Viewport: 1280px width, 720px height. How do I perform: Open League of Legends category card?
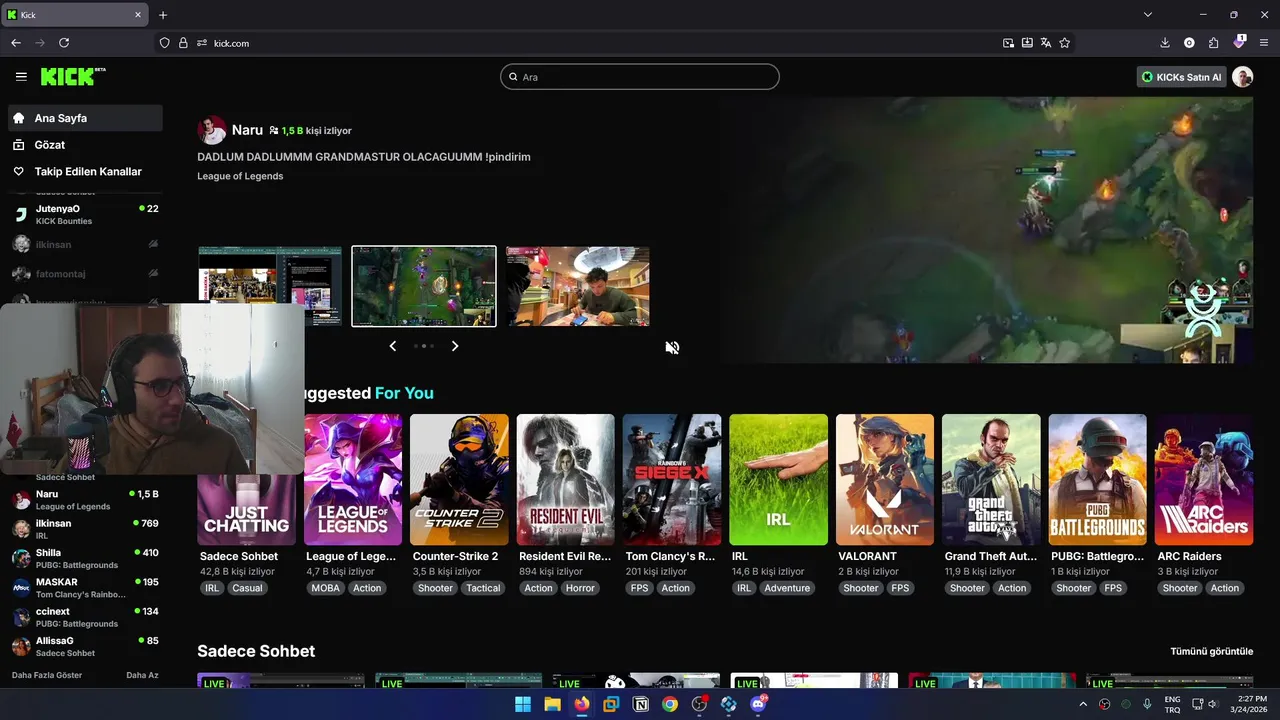pos(353,480)
